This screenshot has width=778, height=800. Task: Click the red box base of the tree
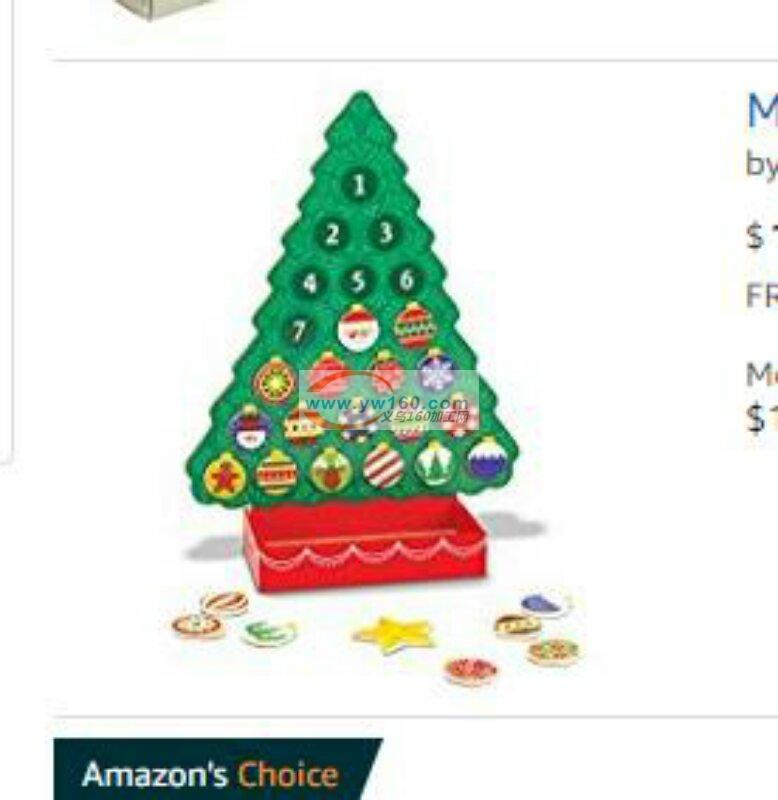364,545
